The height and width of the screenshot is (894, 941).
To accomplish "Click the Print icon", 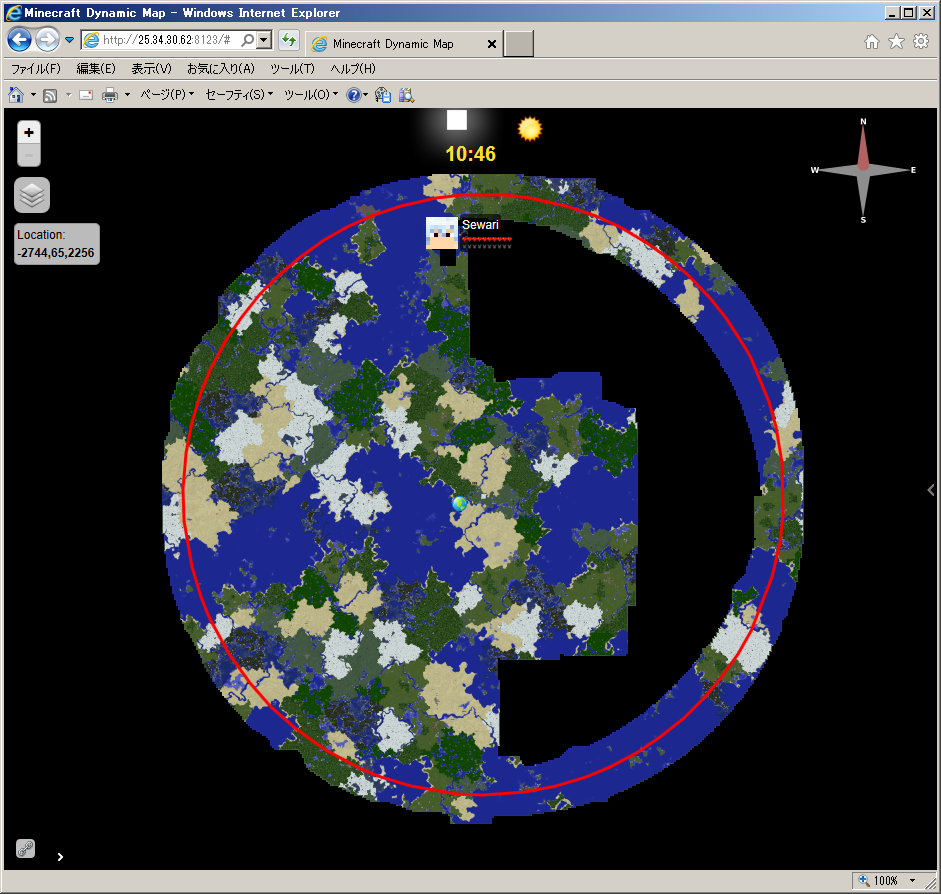I will tap(110, 95).
